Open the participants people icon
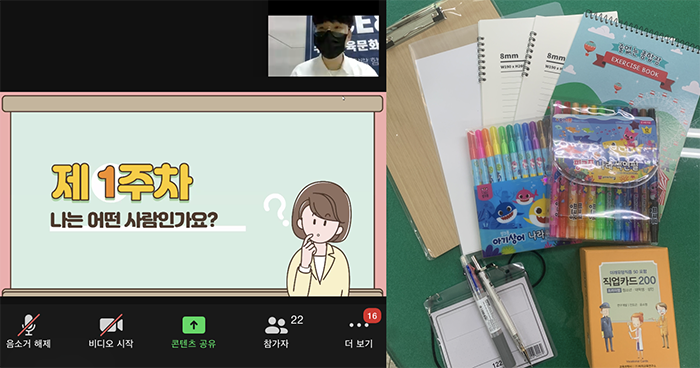 276,326
